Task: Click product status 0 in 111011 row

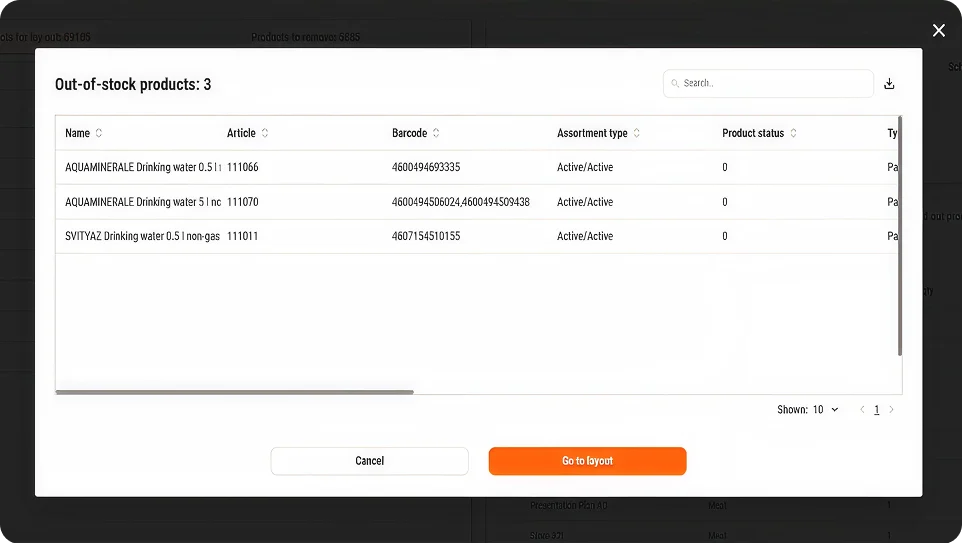Action: click(x=725, y=236)
